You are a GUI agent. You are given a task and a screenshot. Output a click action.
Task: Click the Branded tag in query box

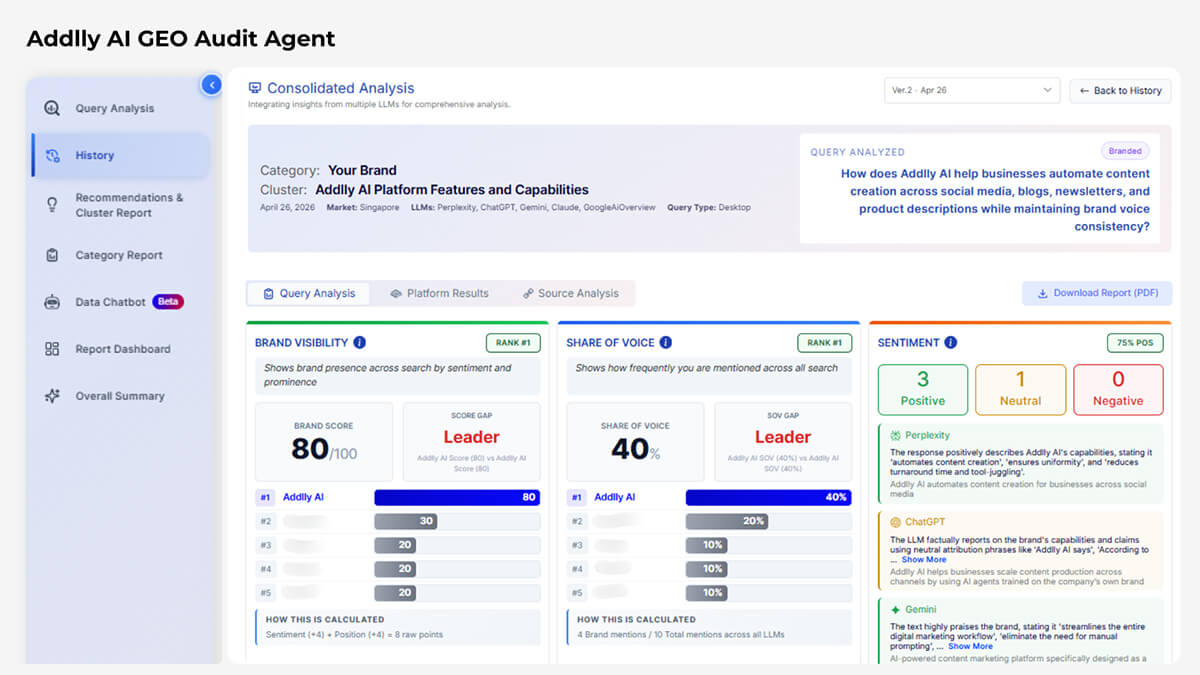click(1125, 151)
